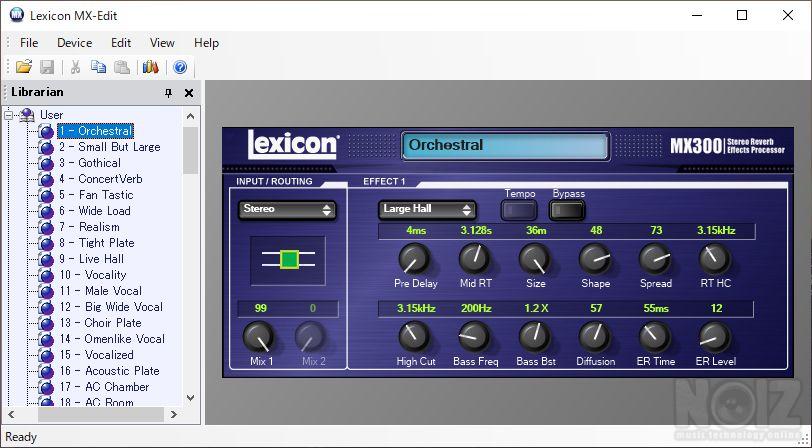Click the blue Help question mark icon
This screenshot has width=812, height=448.
tap(180, 67)
